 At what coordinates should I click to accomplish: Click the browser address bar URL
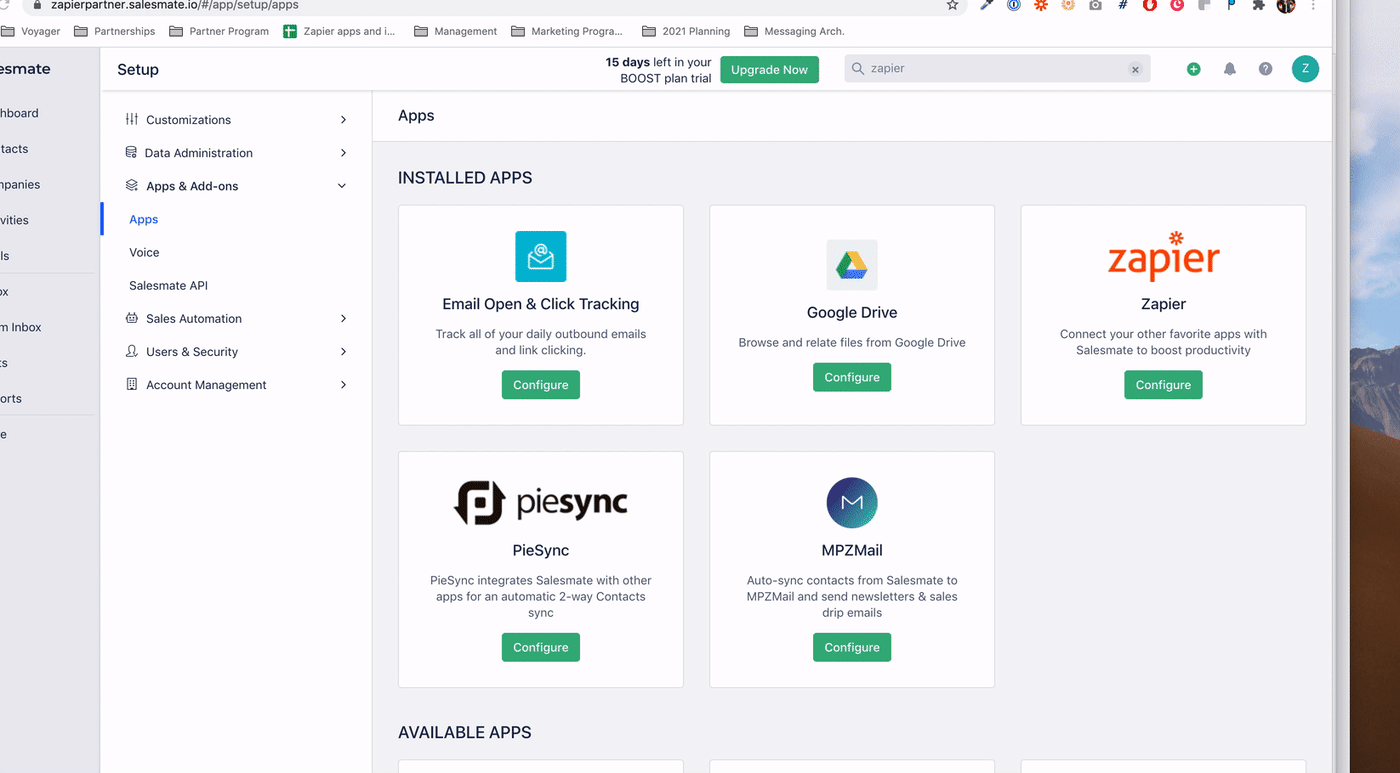click(175, 5)
